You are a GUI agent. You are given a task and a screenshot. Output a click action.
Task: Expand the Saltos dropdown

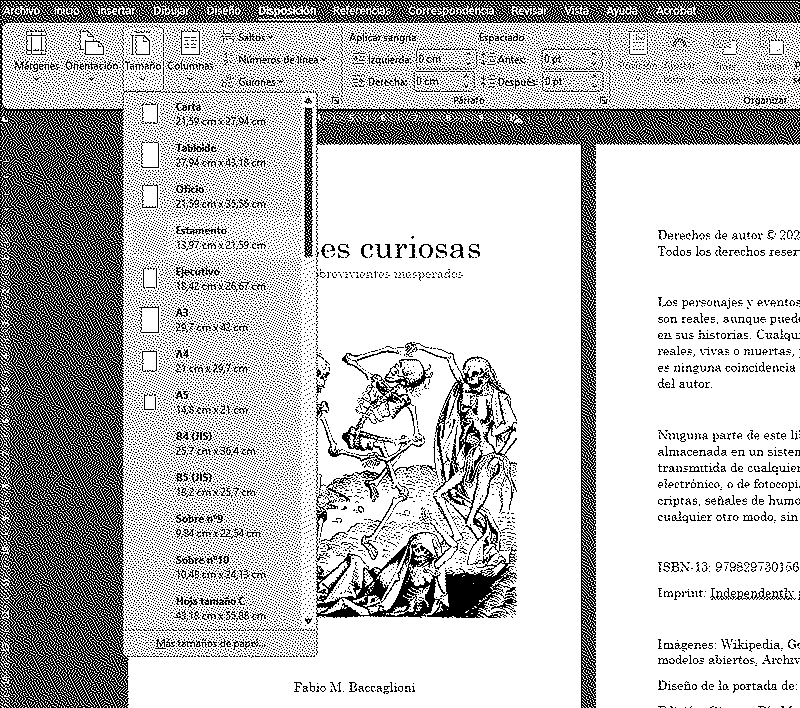(x=251, y=36)
